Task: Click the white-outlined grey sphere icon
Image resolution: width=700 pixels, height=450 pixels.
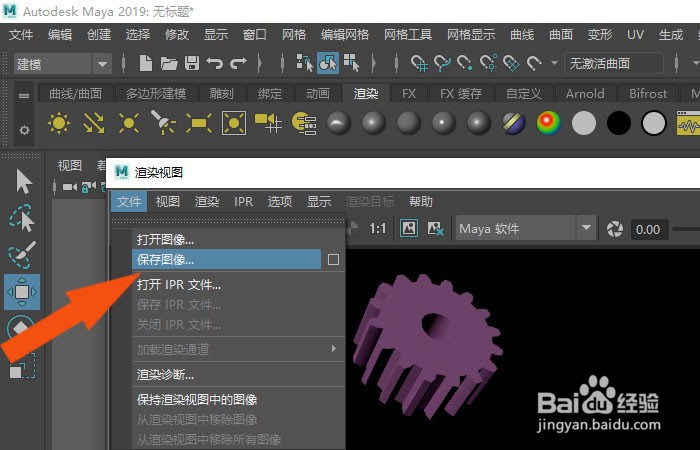Action: click(654, 123)
